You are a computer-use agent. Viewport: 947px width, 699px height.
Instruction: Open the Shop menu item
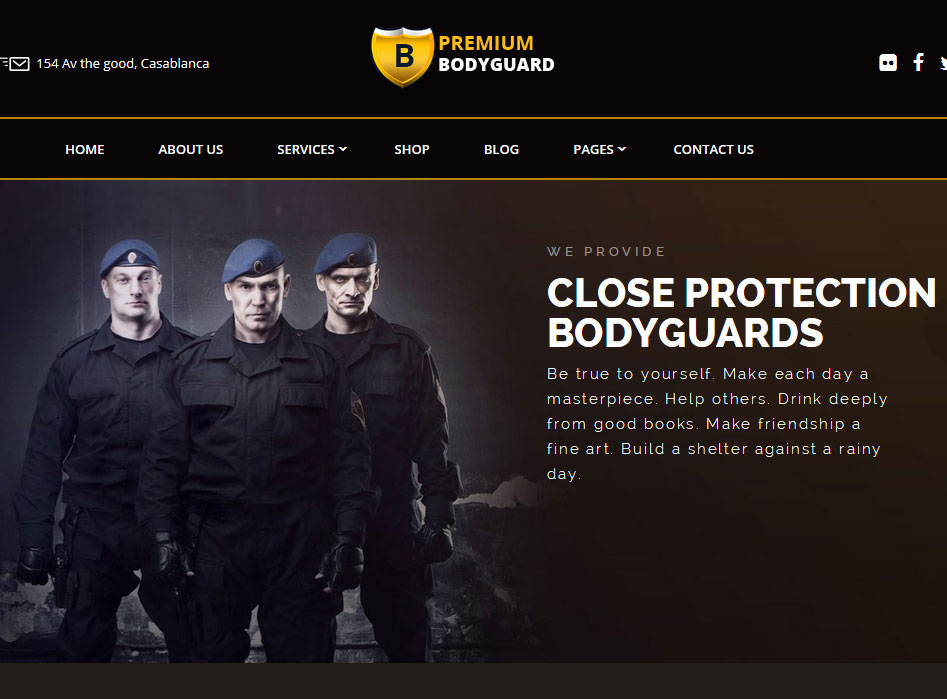click(x=412, y=149)
